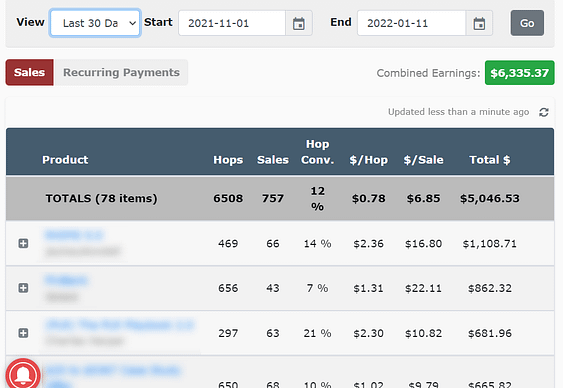Switch to the Sales tab
The width and height of the screenshot is (563, 388).
29,73
